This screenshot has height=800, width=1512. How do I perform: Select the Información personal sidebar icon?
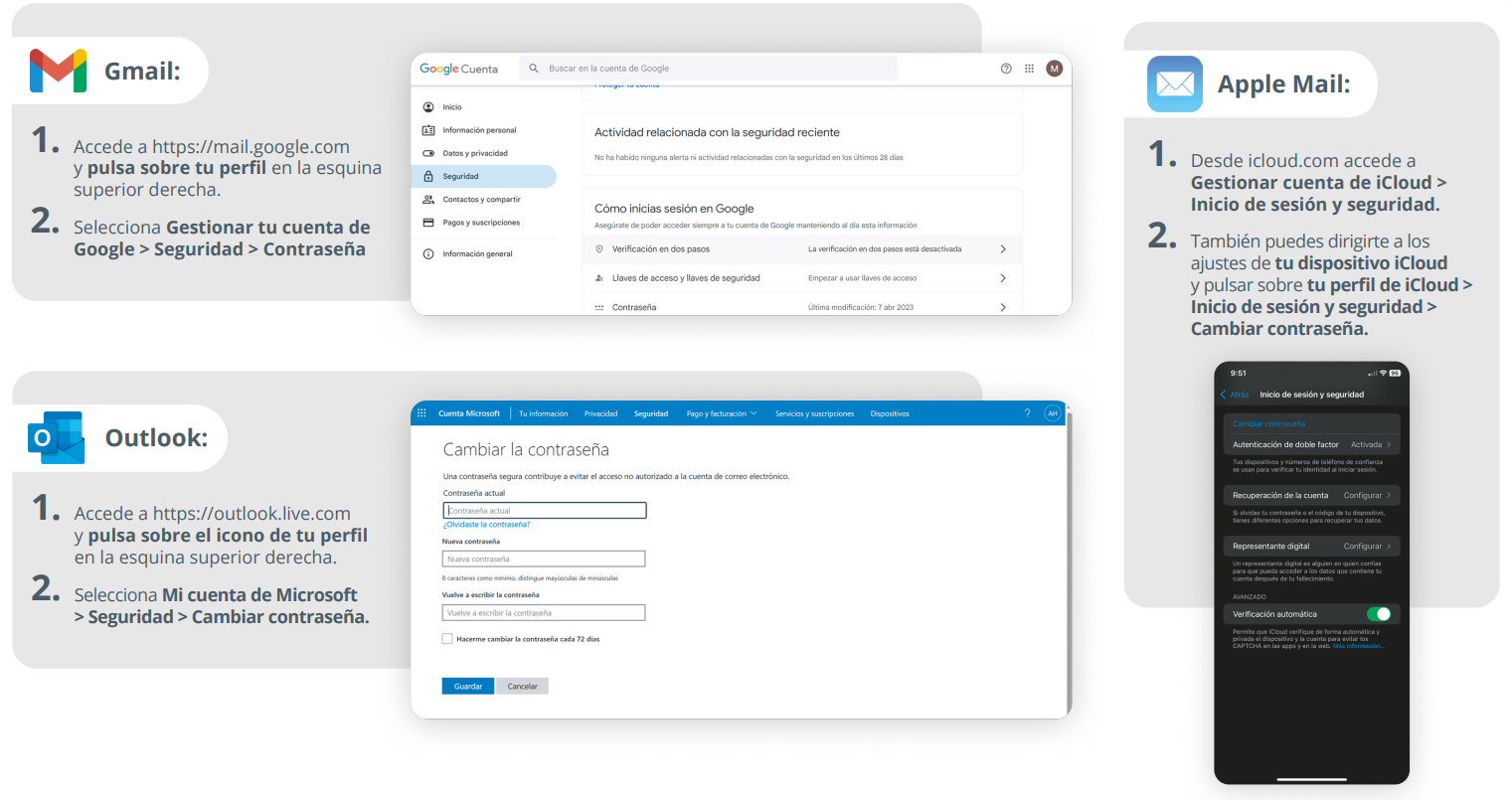coord(428,130)
